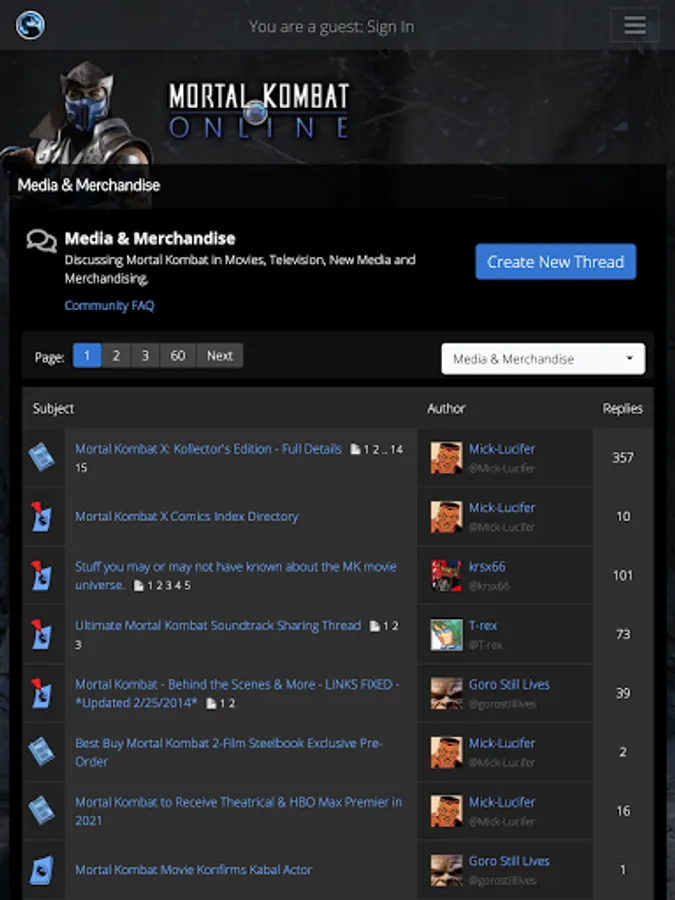
Task: Open page 3 of Soundtrack Sharing Thread
Action: (78, 645)
